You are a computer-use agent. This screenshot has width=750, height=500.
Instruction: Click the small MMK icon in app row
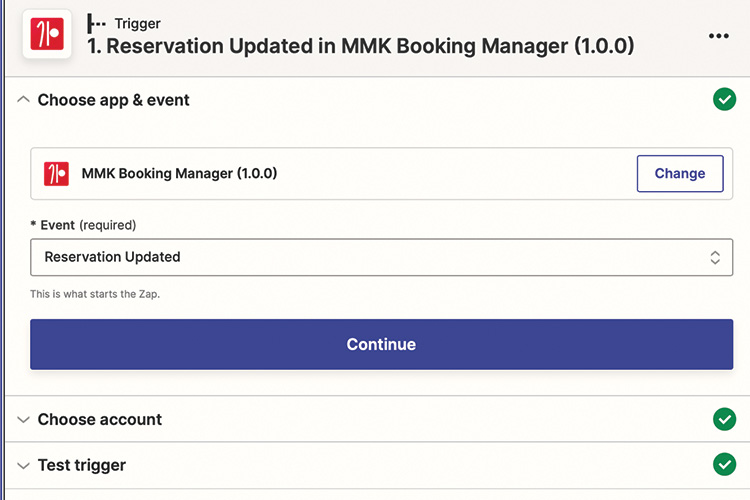click(x=57, y=174)
